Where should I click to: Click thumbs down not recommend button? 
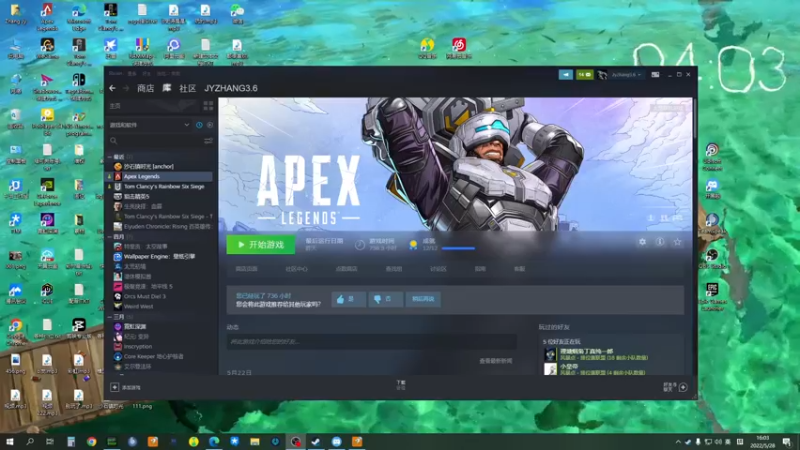coord(385,299)
